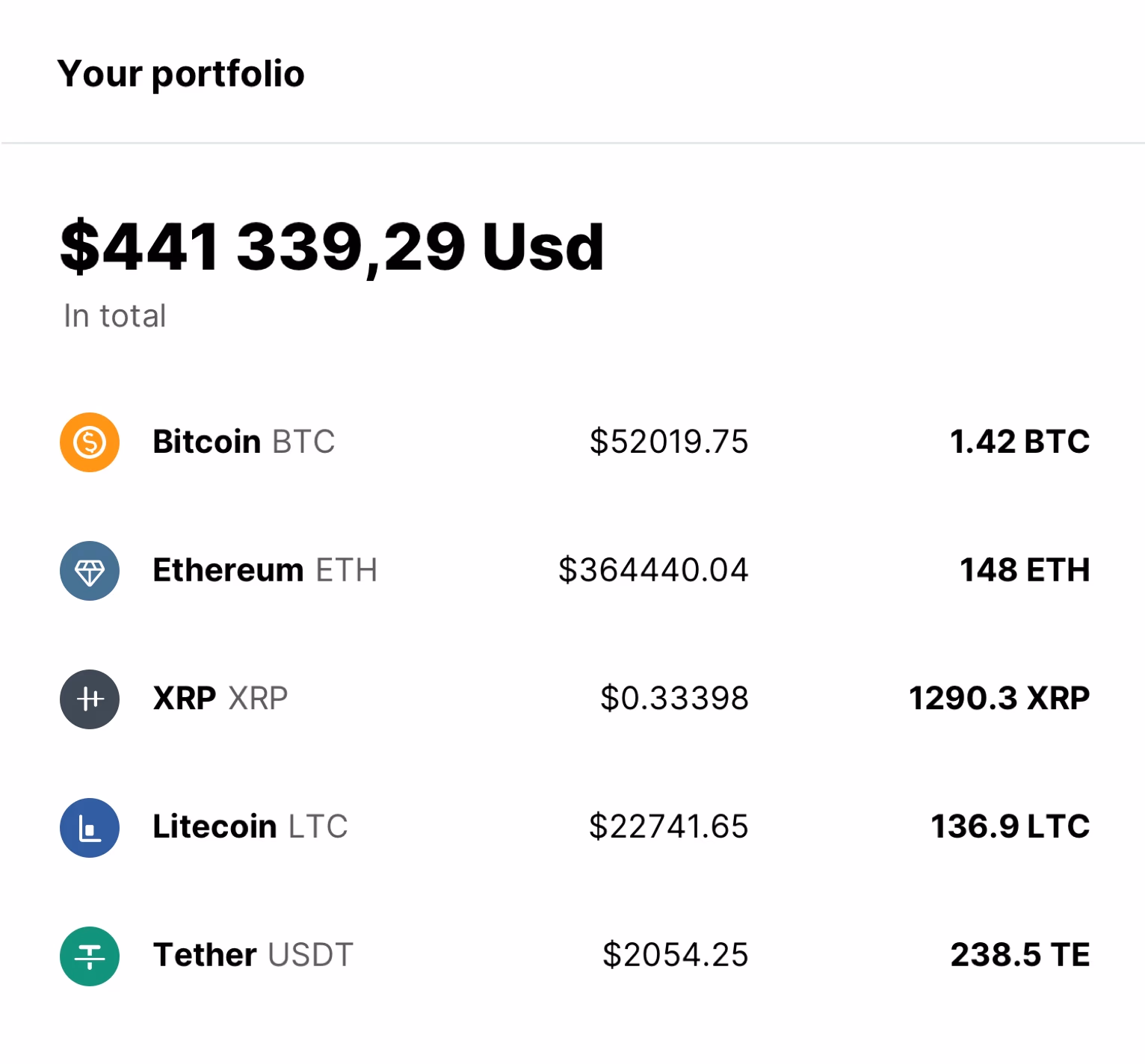1145x1064 pixels.
Task: Click the Litecoin value $22741.65
Action: coord(669,827)
